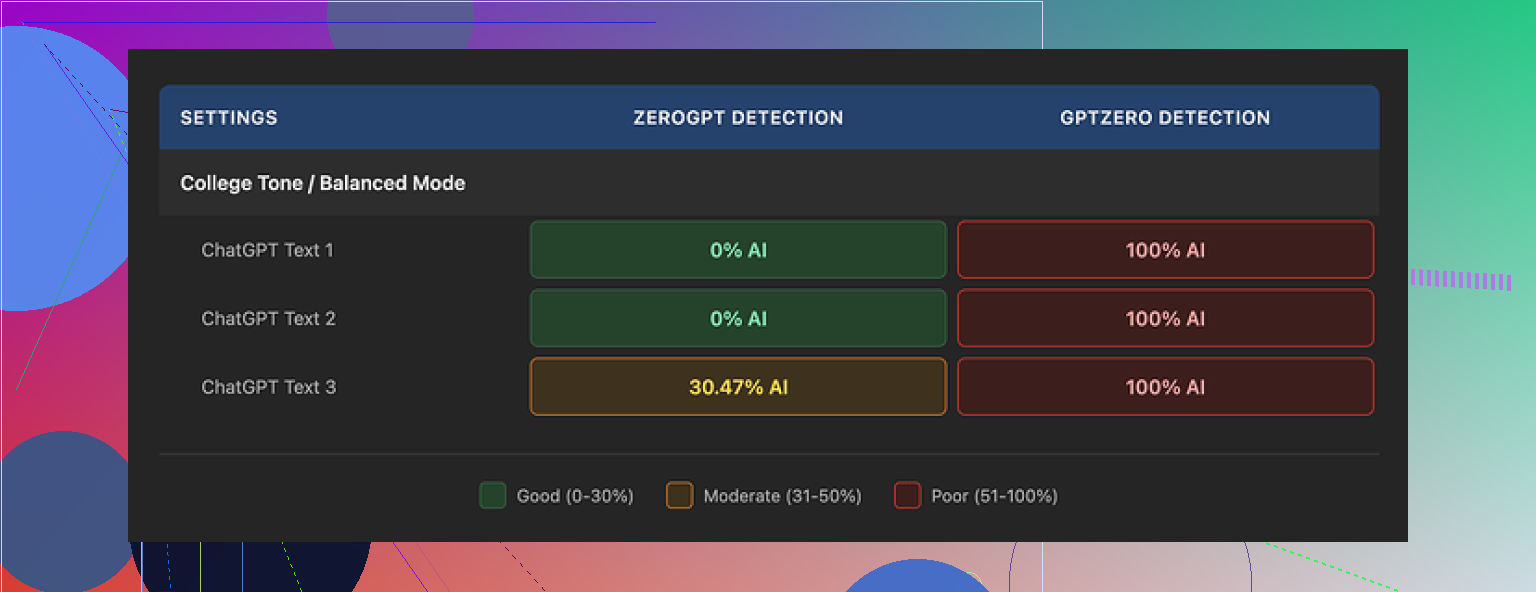Select the ZEROGPT DETECTION column header
Image resolution: width=1536 pixels, height=592 pixels.
pyautogui.click(x=737, y=117)
